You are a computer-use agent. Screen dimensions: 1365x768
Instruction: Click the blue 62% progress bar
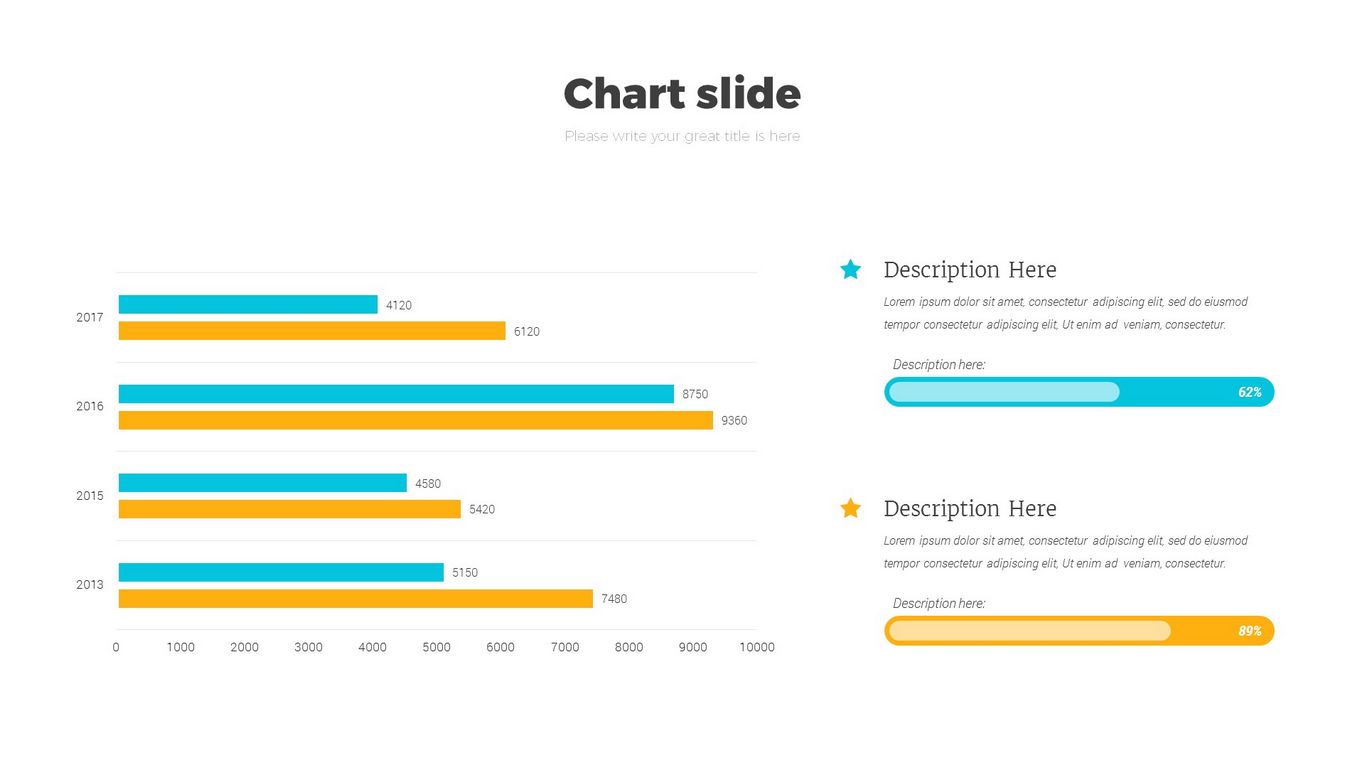(x=1078, y=392)
